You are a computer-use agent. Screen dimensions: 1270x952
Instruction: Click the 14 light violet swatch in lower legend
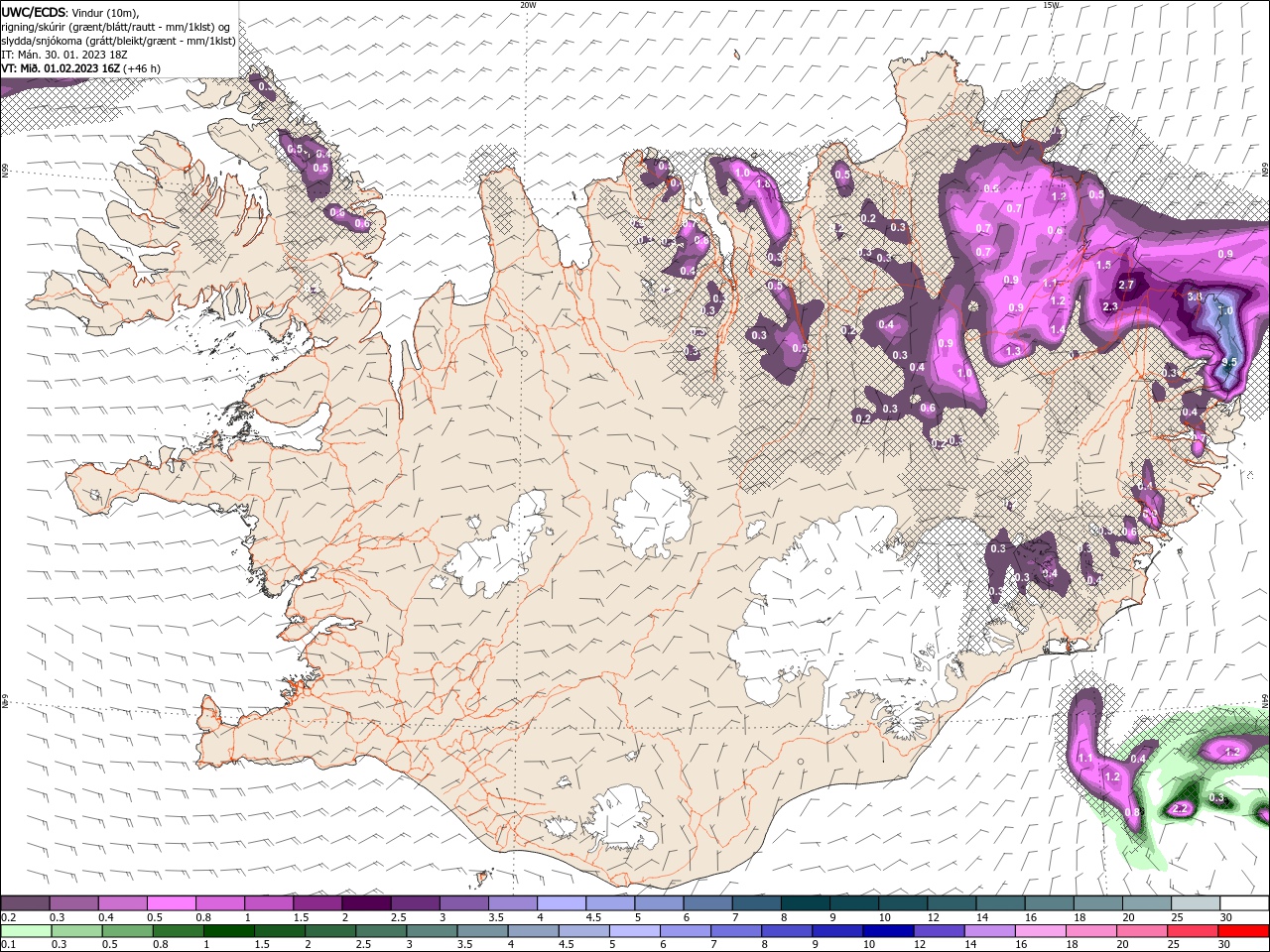tap(989, 931)
